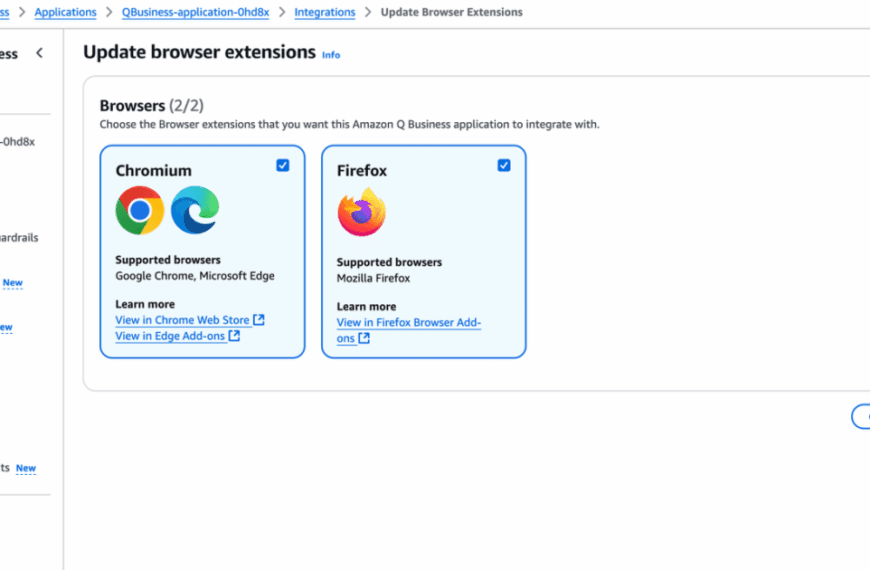
Task: Open View in Firefox Browser Add-ons link
Action: pos(408,330)
